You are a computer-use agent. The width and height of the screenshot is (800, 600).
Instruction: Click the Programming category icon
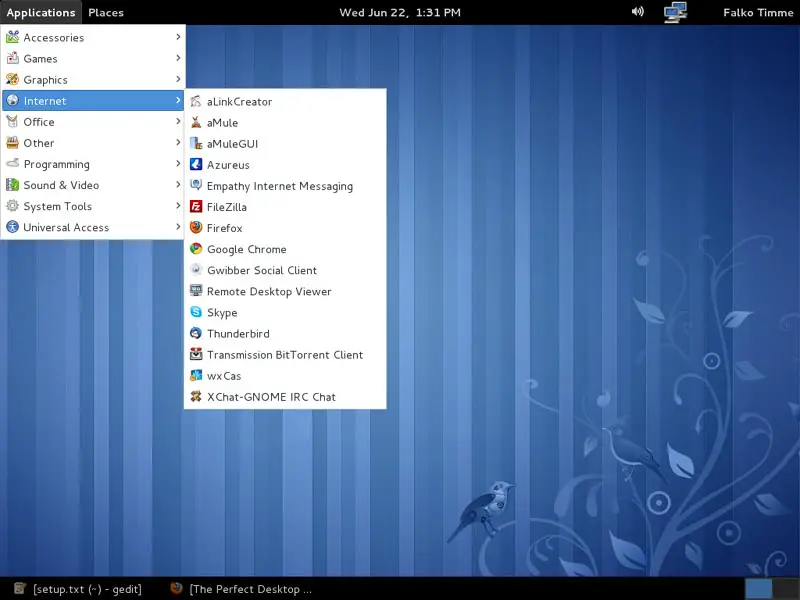click(13, 163)
